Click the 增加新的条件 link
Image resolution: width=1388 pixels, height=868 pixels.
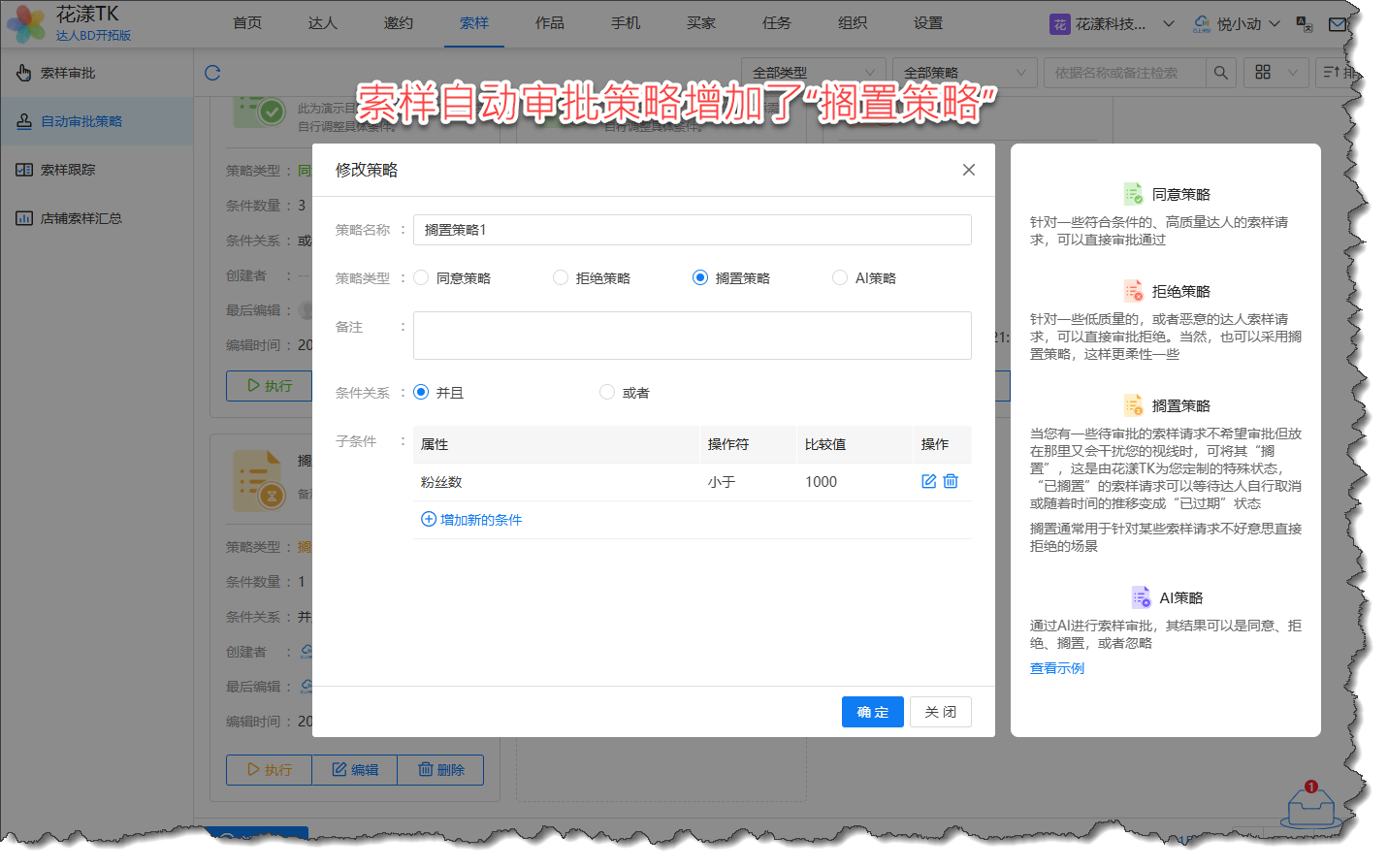coord(471,520)
